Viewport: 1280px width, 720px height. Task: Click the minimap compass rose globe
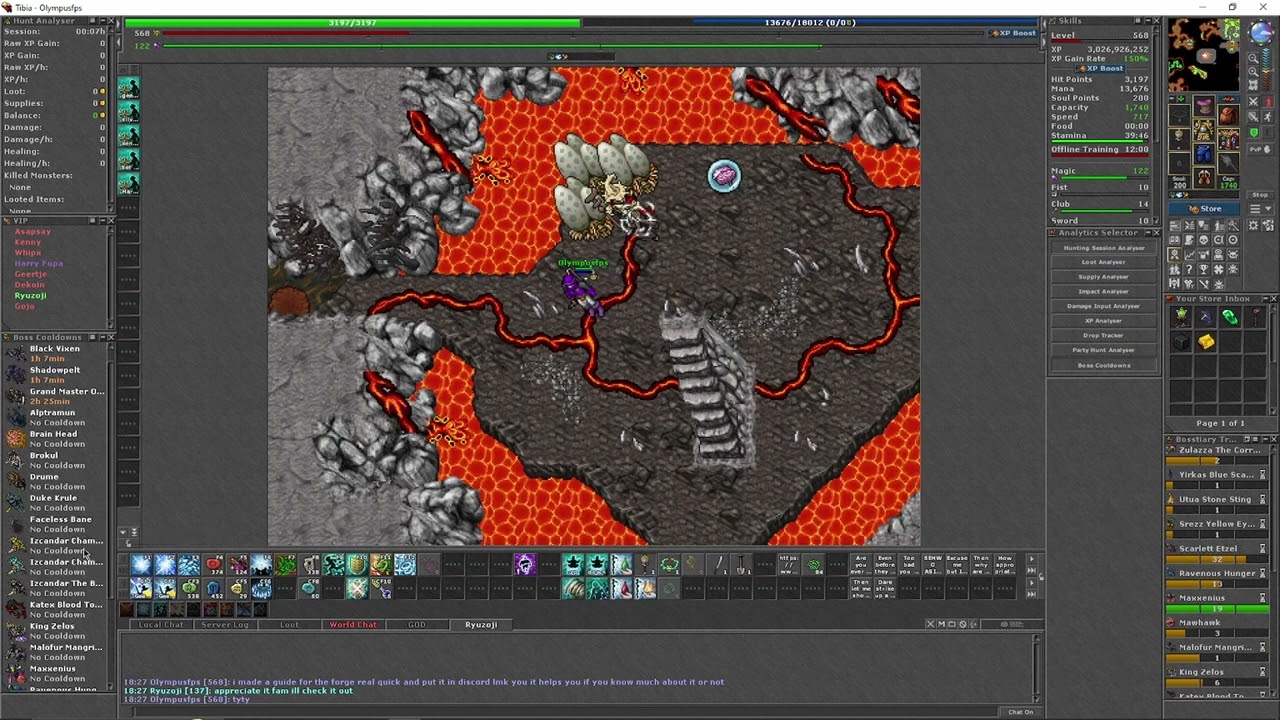1259,31
